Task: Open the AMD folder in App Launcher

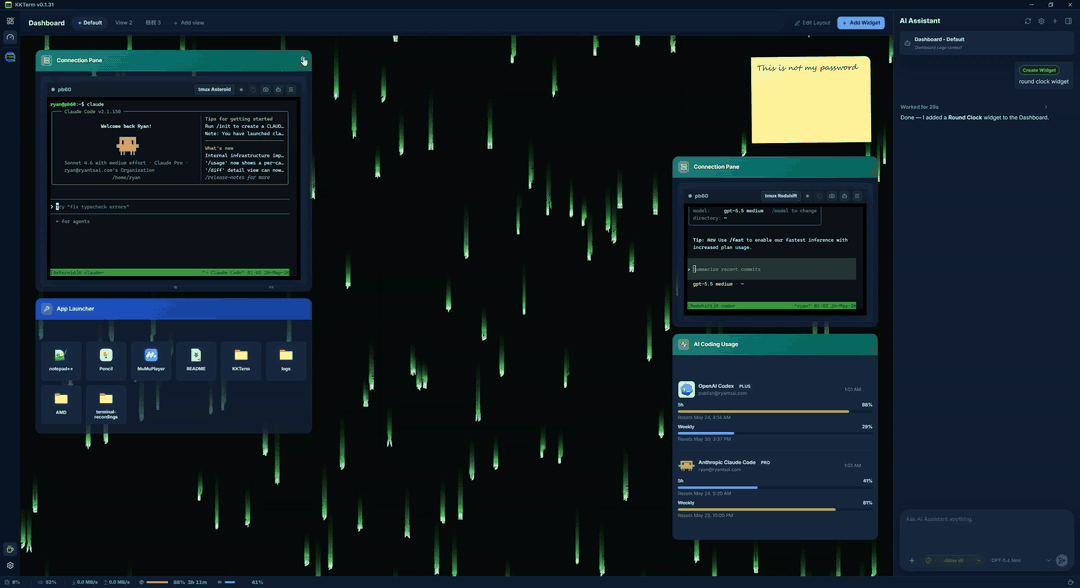Action: (61, 403)
